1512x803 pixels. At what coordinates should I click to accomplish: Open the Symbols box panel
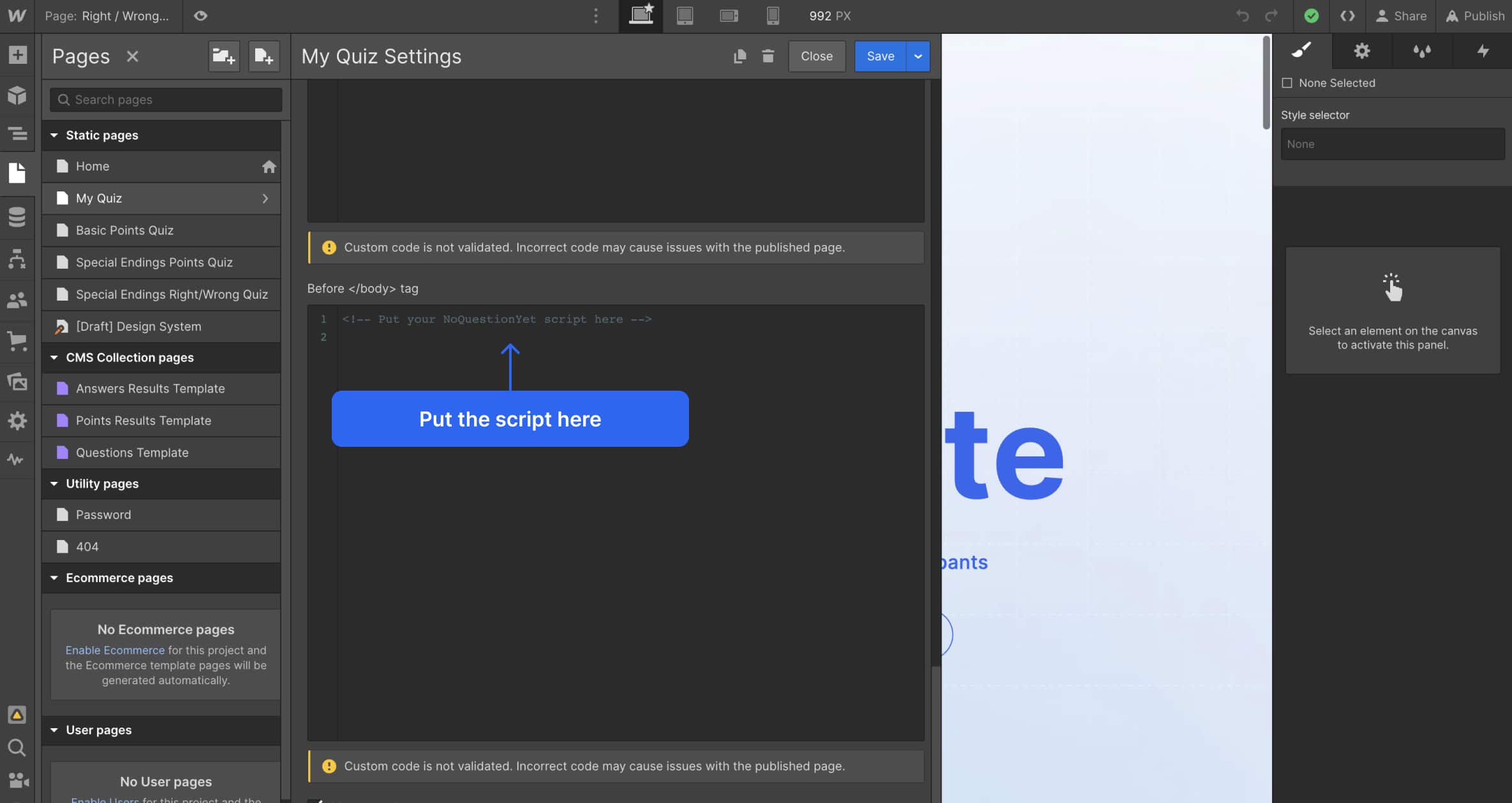[x=17, y=95]
